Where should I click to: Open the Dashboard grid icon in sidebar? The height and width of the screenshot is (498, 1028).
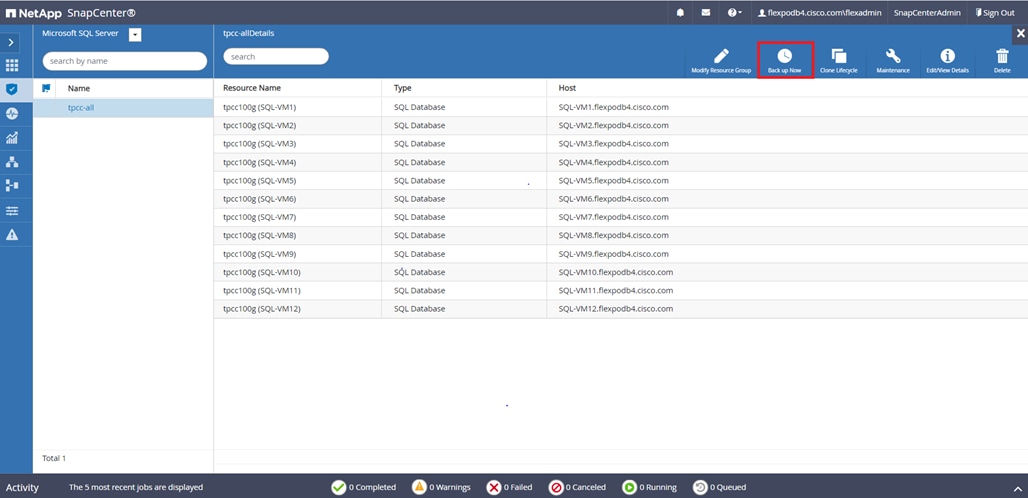click(x=11, y=65)
